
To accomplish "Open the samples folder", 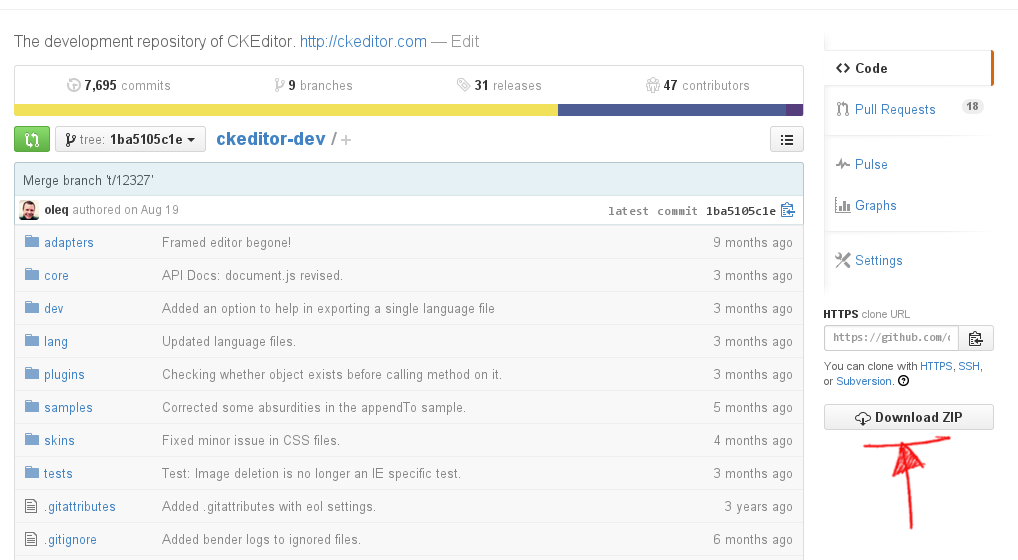I will click(68, 408).
